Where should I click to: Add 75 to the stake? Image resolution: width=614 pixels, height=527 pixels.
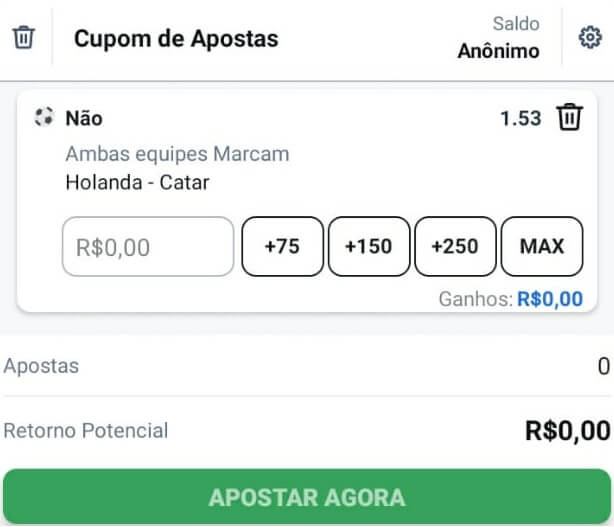pyautogui.click(x=283, y=247)
